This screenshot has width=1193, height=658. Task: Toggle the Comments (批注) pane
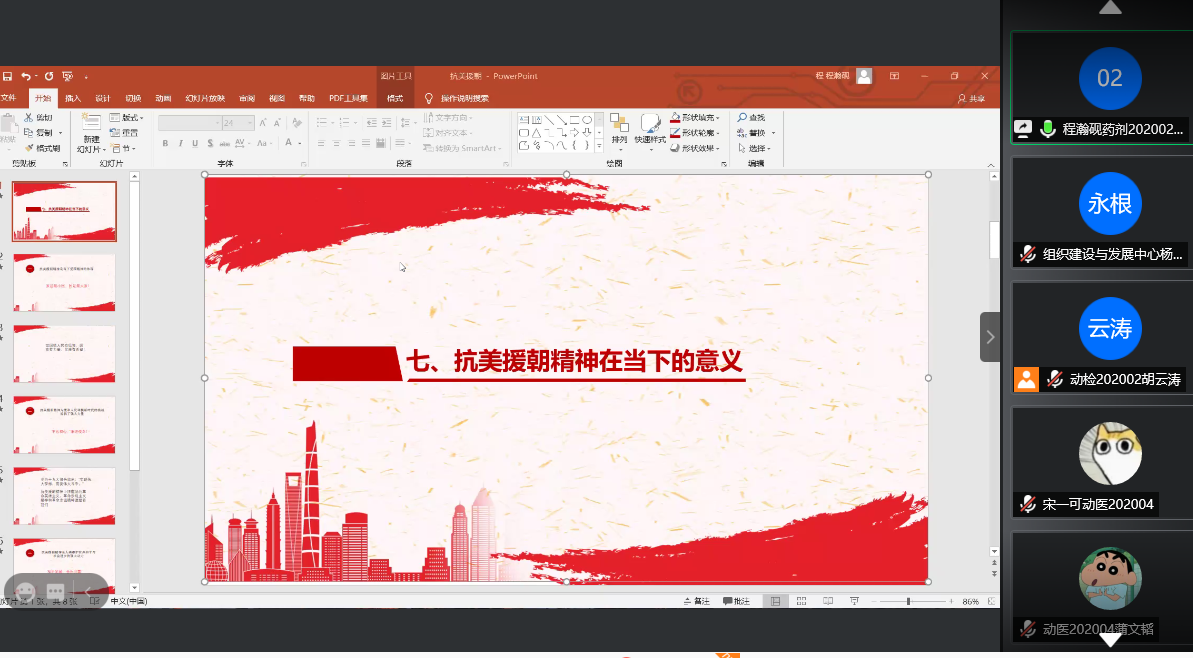[735, 601]
